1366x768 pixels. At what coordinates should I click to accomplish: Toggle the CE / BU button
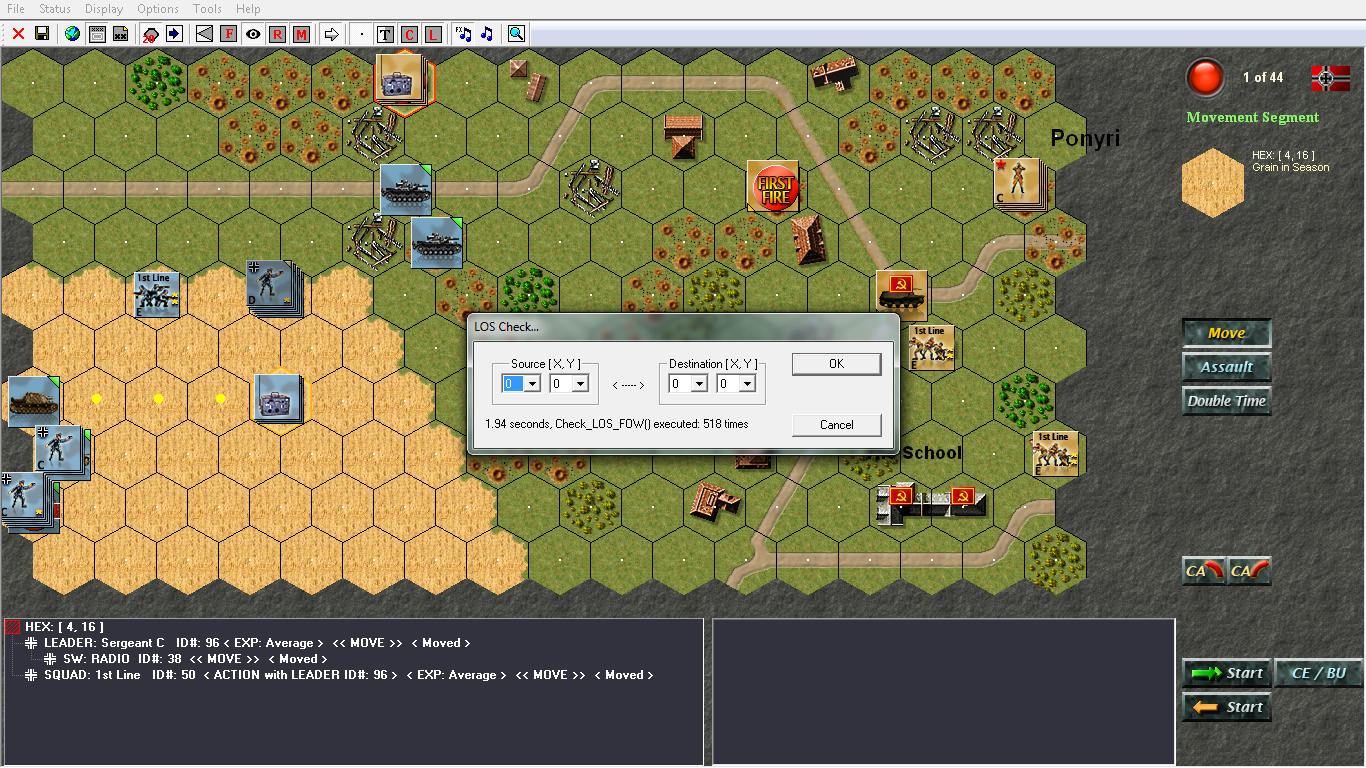tap(1319, 673)
